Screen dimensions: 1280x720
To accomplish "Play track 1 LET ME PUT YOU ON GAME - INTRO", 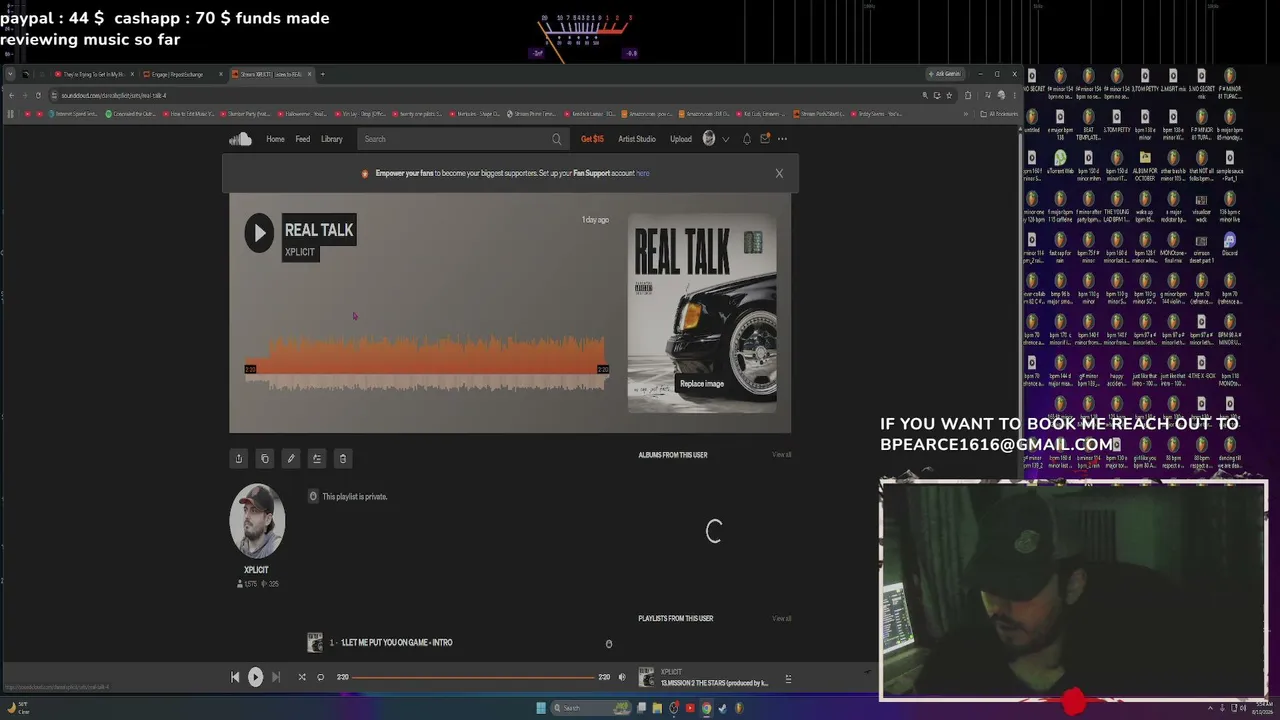I will (397, 643).
